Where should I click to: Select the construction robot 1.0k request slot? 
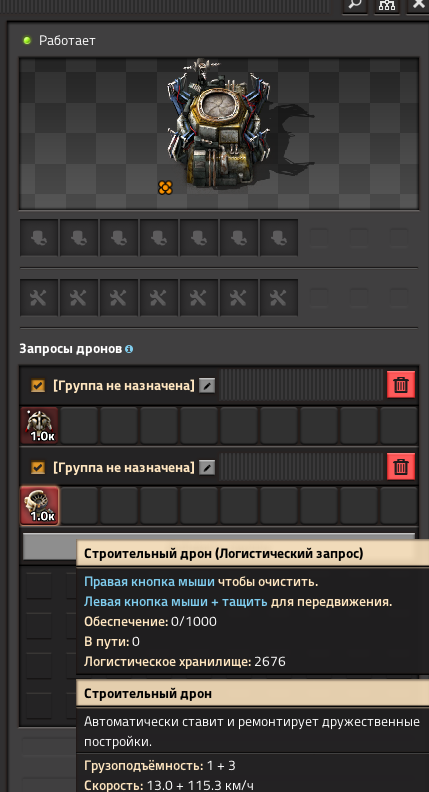[39, 506]
